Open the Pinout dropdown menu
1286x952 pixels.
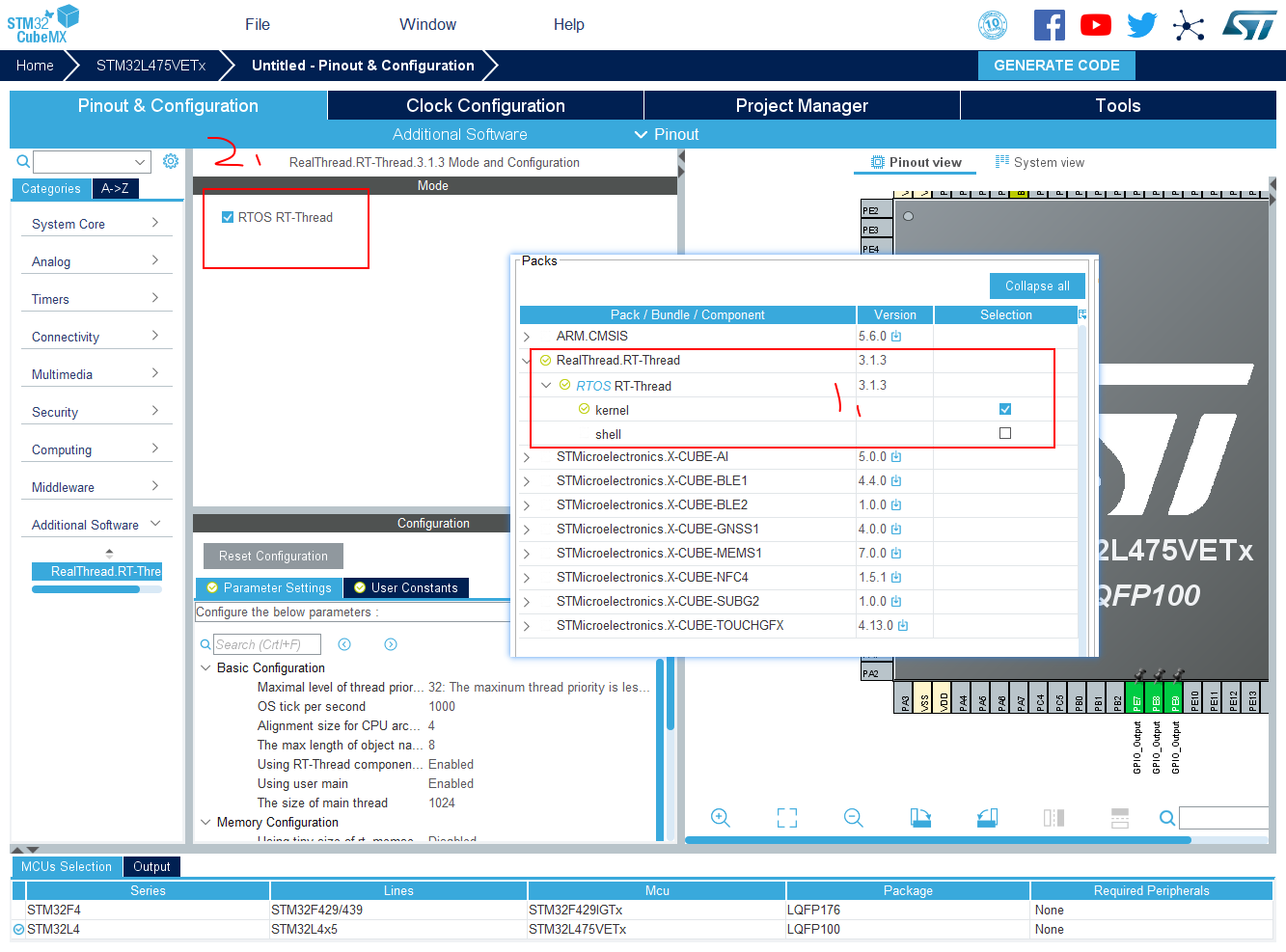click(667, 134)
